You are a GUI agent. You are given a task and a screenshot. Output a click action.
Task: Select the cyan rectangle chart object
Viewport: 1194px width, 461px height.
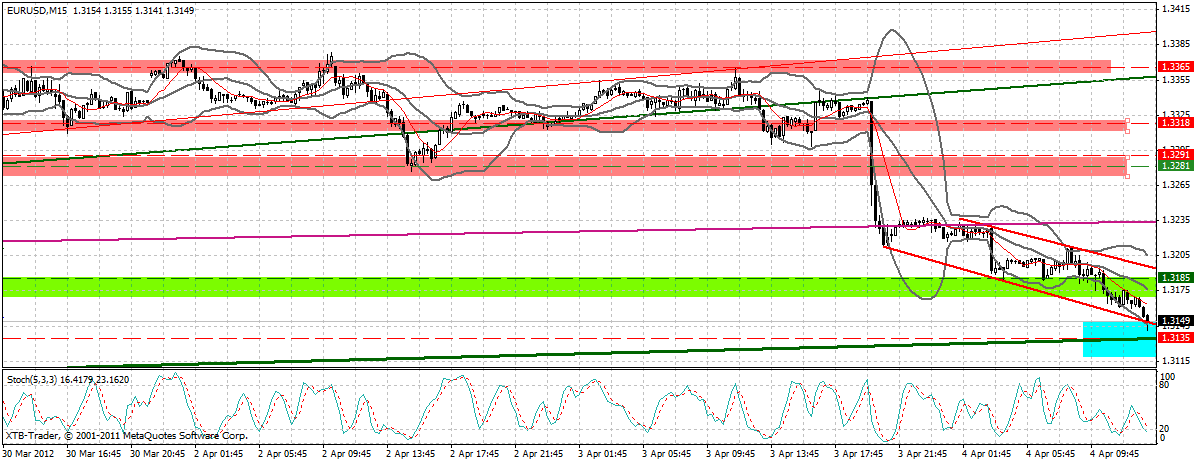[1118, 339]
